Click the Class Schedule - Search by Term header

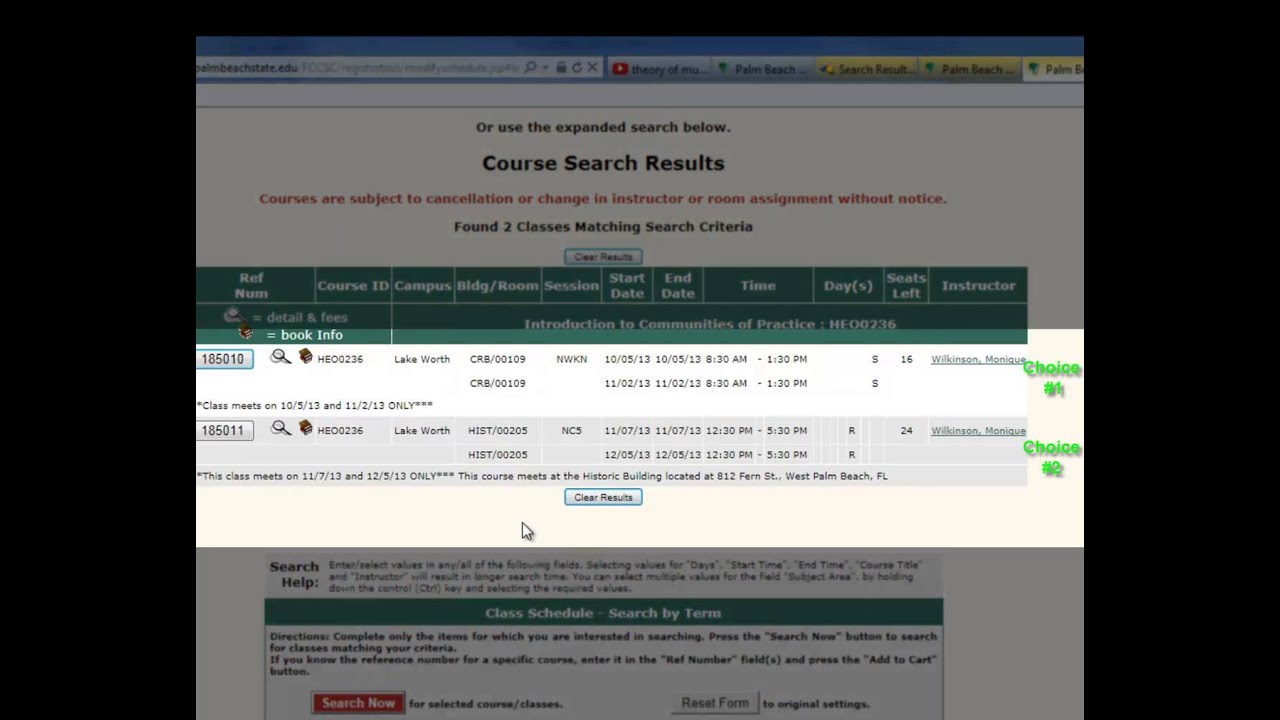tap(603, 613)
